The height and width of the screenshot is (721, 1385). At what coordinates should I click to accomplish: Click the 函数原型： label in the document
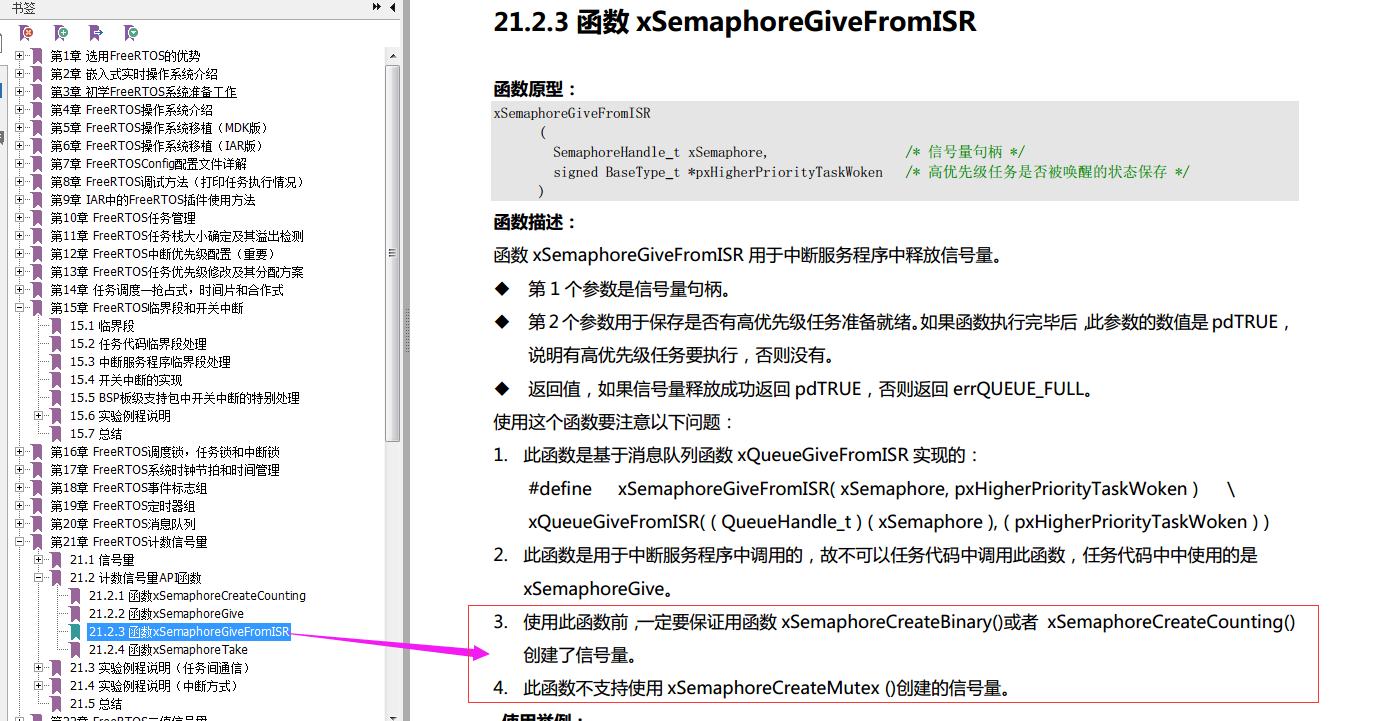(x=536, y=88)
